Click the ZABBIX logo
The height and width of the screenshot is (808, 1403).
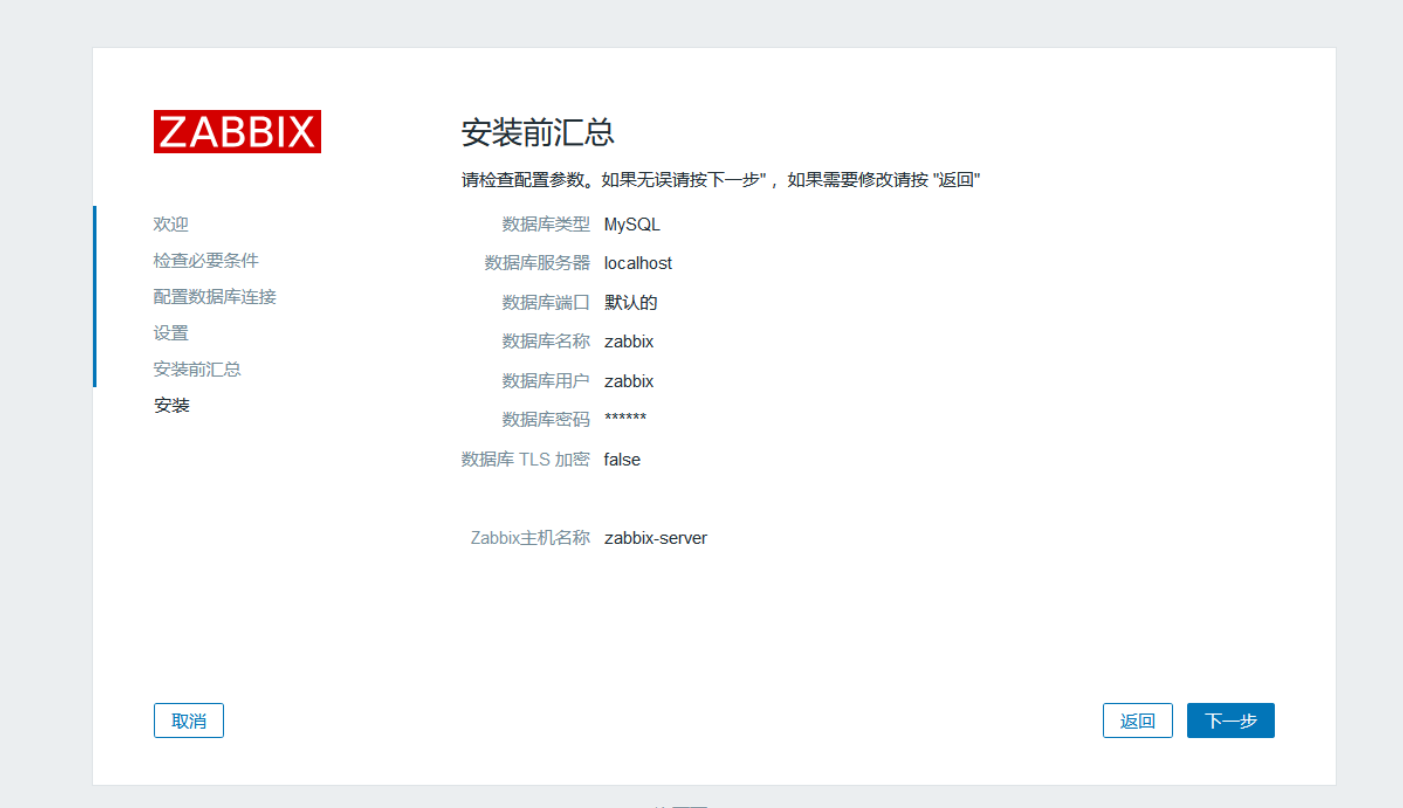click(237, 132)
